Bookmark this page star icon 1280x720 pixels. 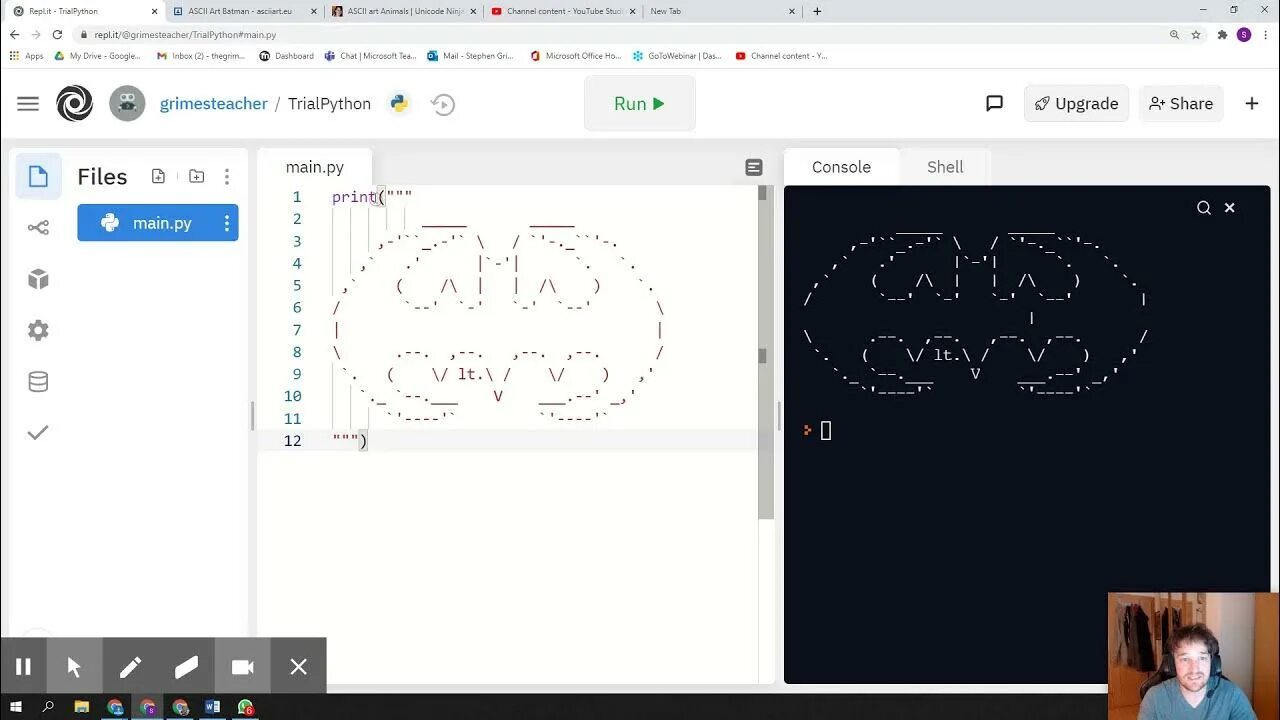point(1196,34)
